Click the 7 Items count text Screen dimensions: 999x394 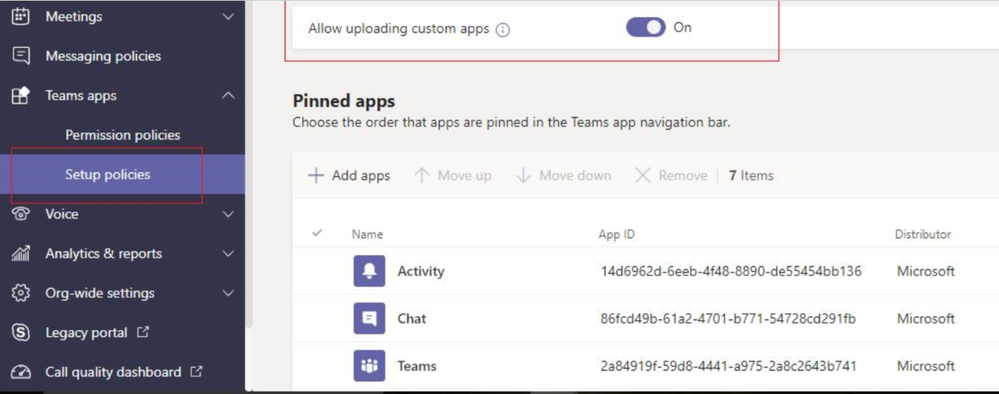[x=751, y=176]
